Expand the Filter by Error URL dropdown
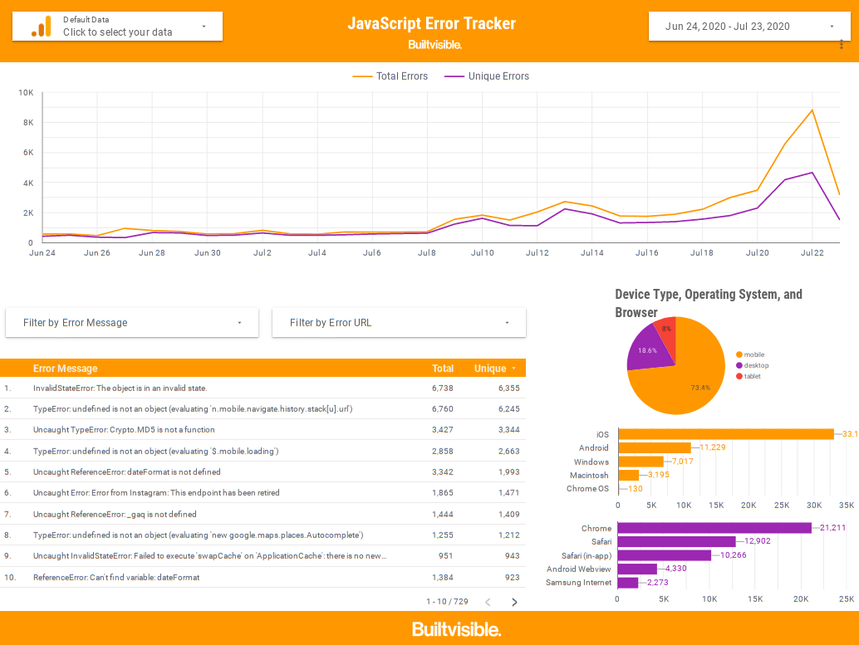The width and height of the screenshot is (859, 645). coord(398,322)
